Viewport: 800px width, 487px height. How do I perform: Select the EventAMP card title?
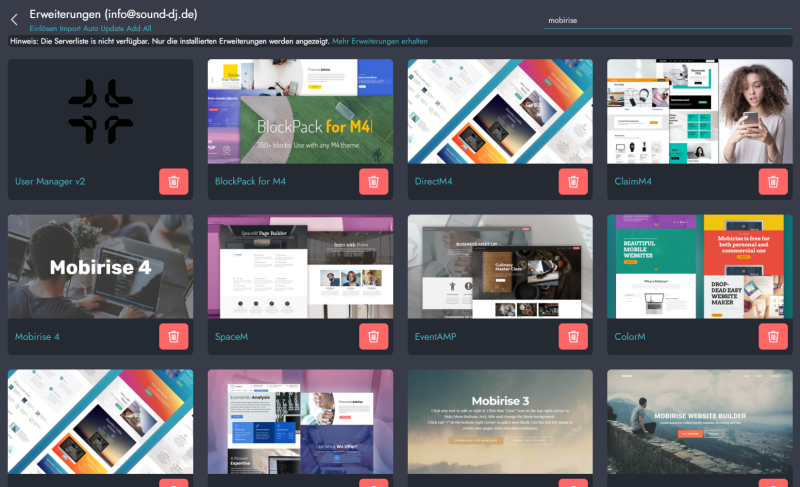point(435,337)
